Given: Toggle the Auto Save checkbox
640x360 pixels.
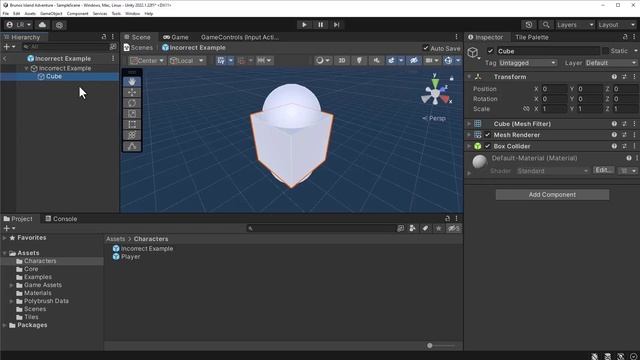Looking at the screenshot, I should point(426,48).
